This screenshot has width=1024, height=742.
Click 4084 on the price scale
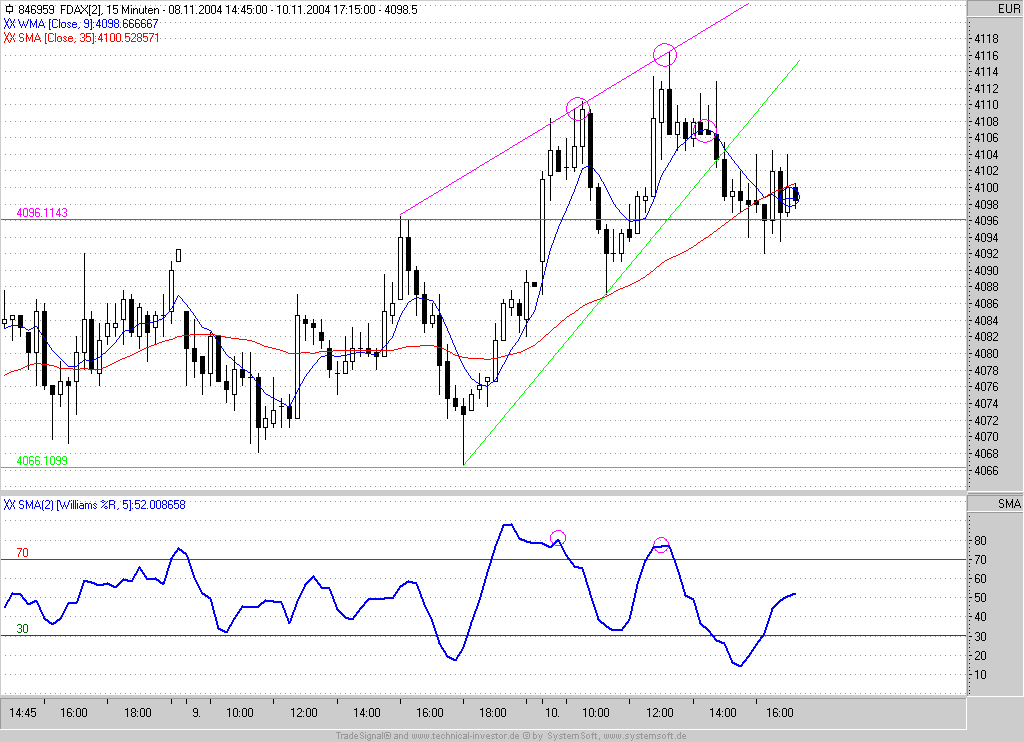[986, 321]
